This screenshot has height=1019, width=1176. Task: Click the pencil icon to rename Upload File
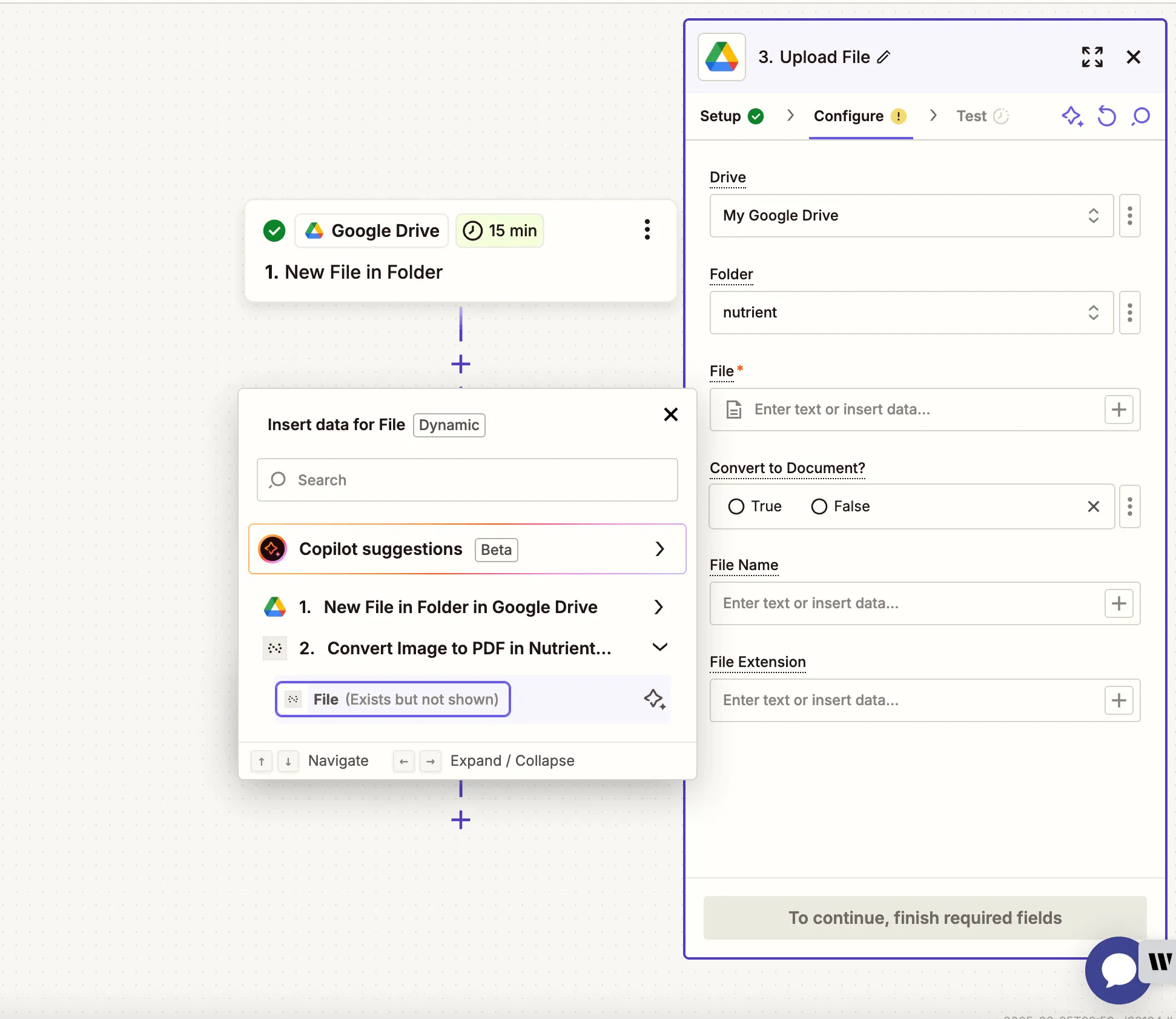click(884, 57)
